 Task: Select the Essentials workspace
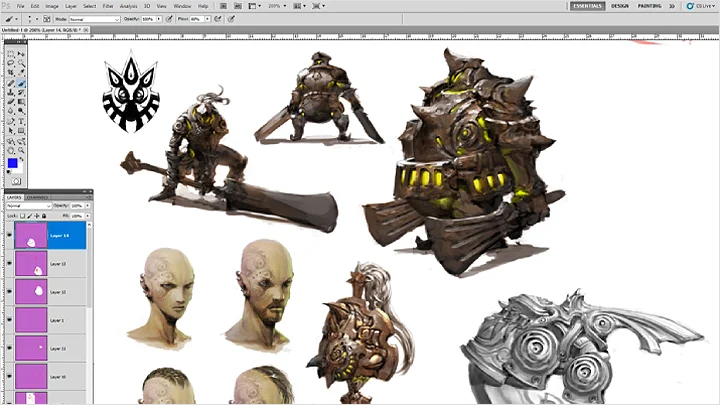[x=587, y=6]
